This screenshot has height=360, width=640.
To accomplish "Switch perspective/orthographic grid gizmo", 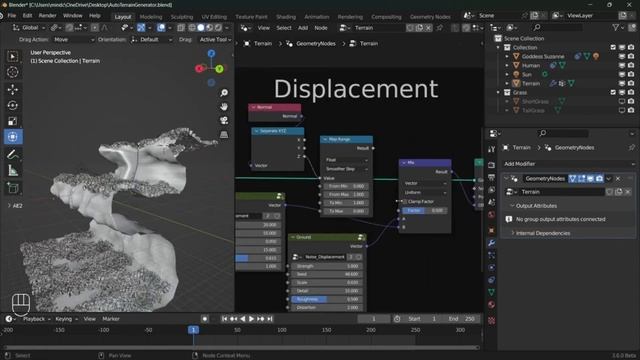I will (224, 134).
